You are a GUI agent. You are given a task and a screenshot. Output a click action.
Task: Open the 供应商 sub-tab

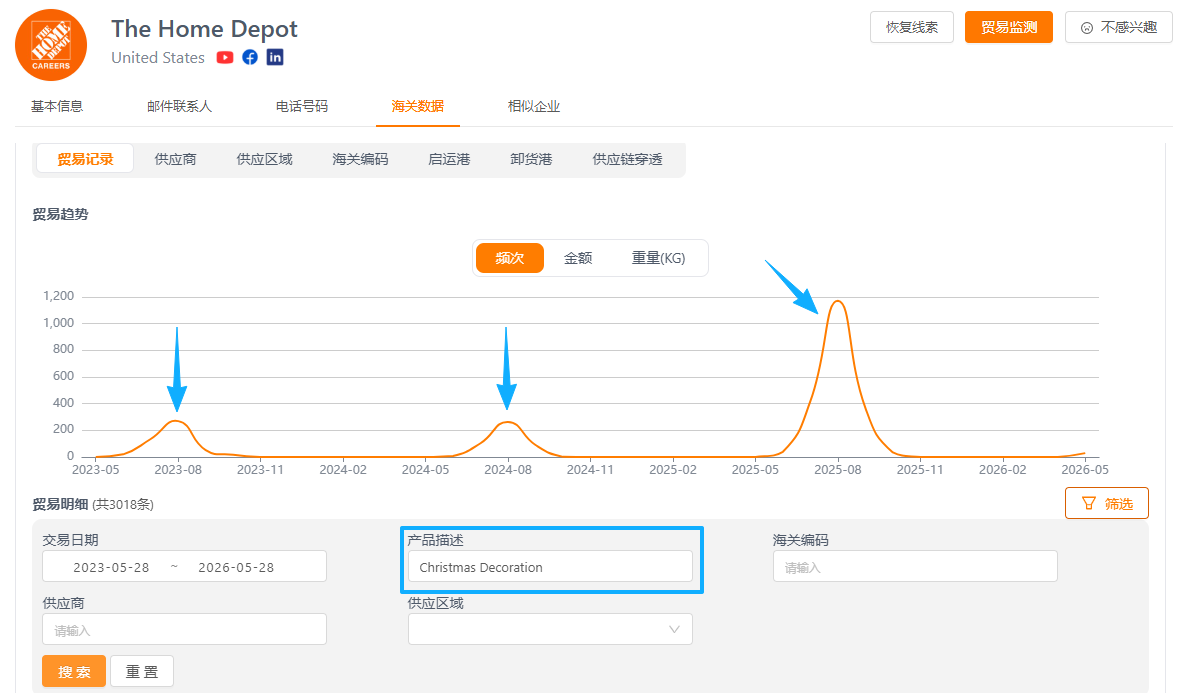pos(175,159)
